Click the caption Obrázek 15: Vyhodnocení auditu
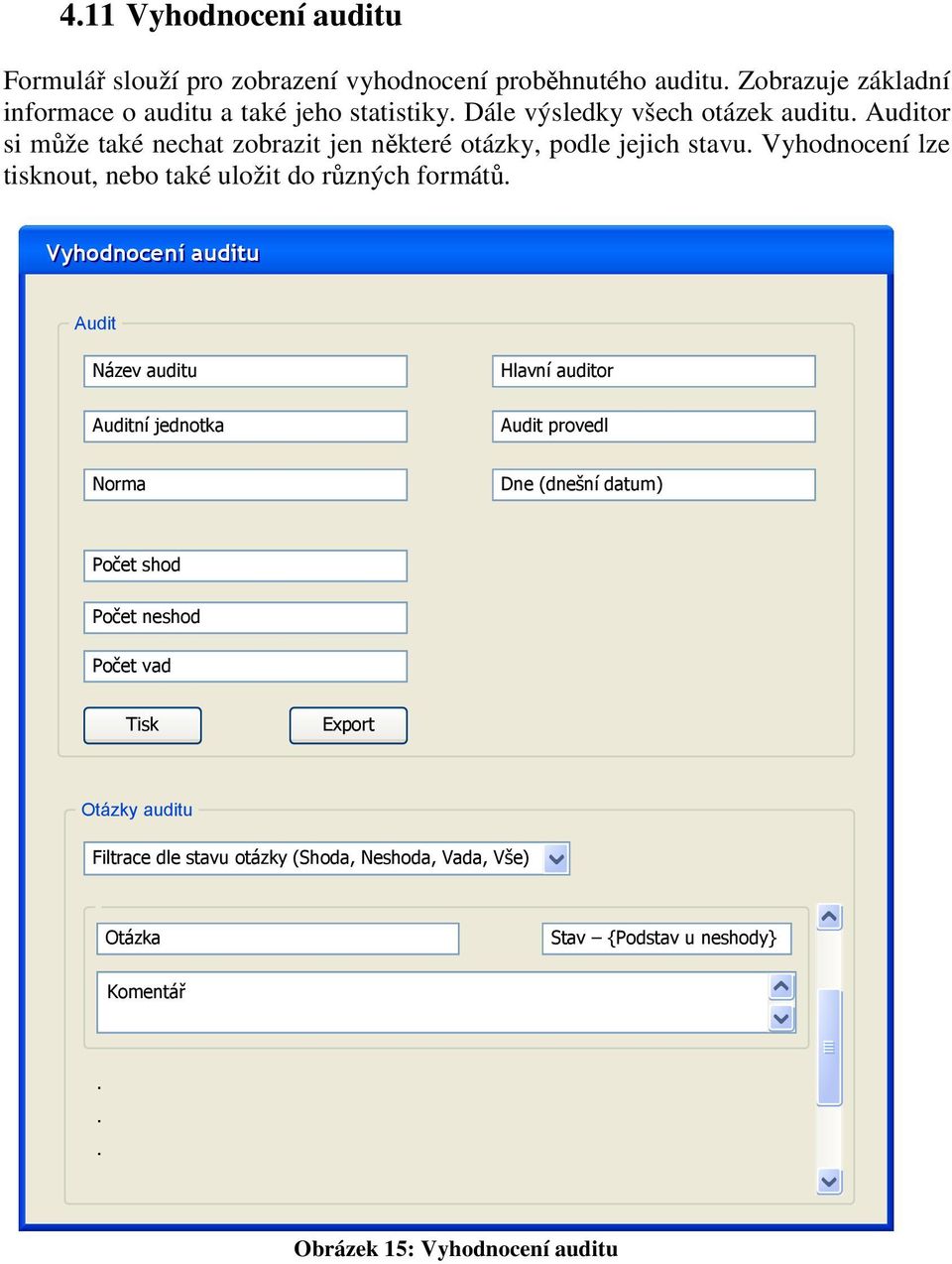 coord(456,1249)
